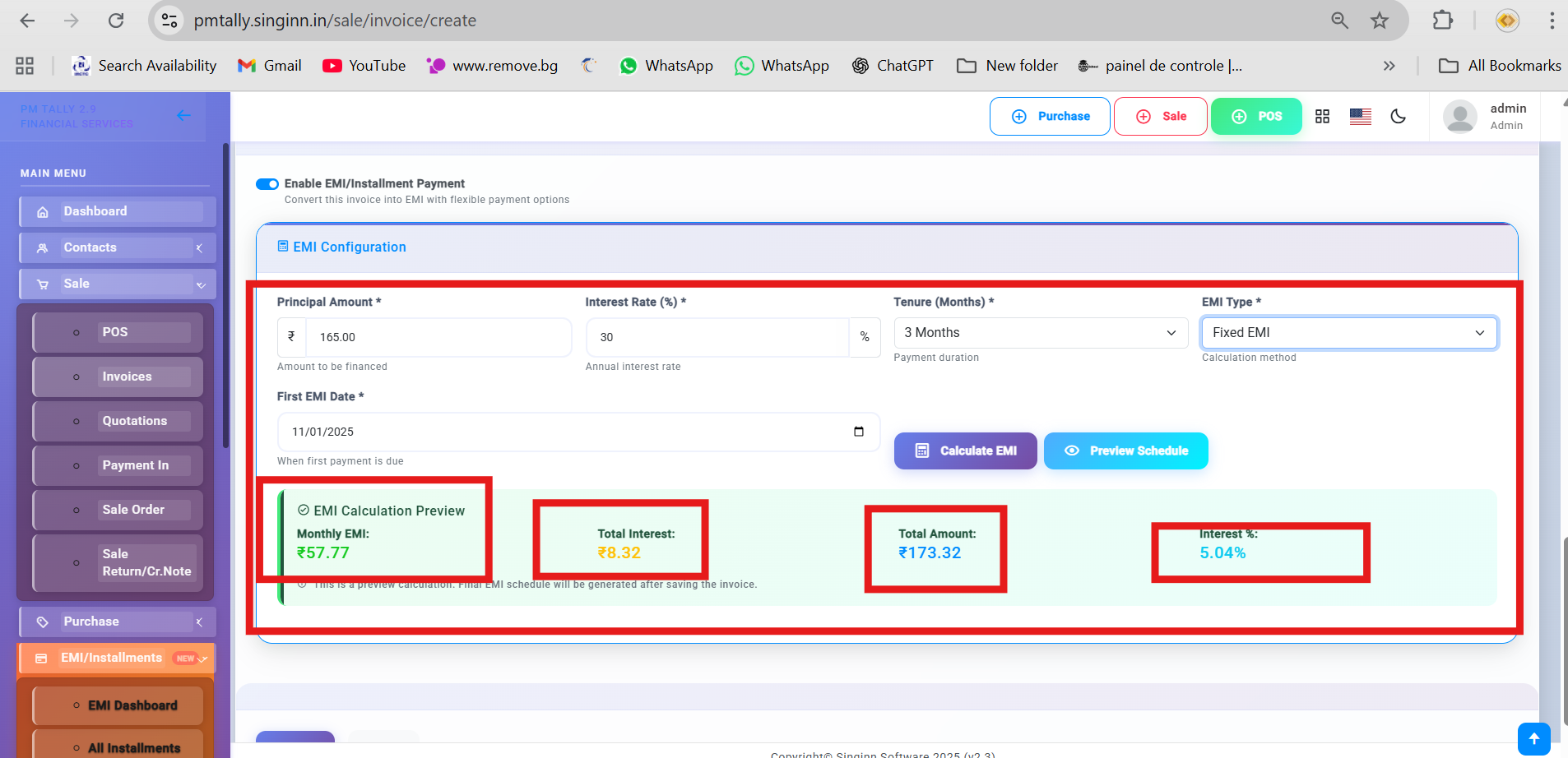This screenshot has width=1568, height=758.
Task: Open the Dashboard menu item
Action: click(118, 211)
